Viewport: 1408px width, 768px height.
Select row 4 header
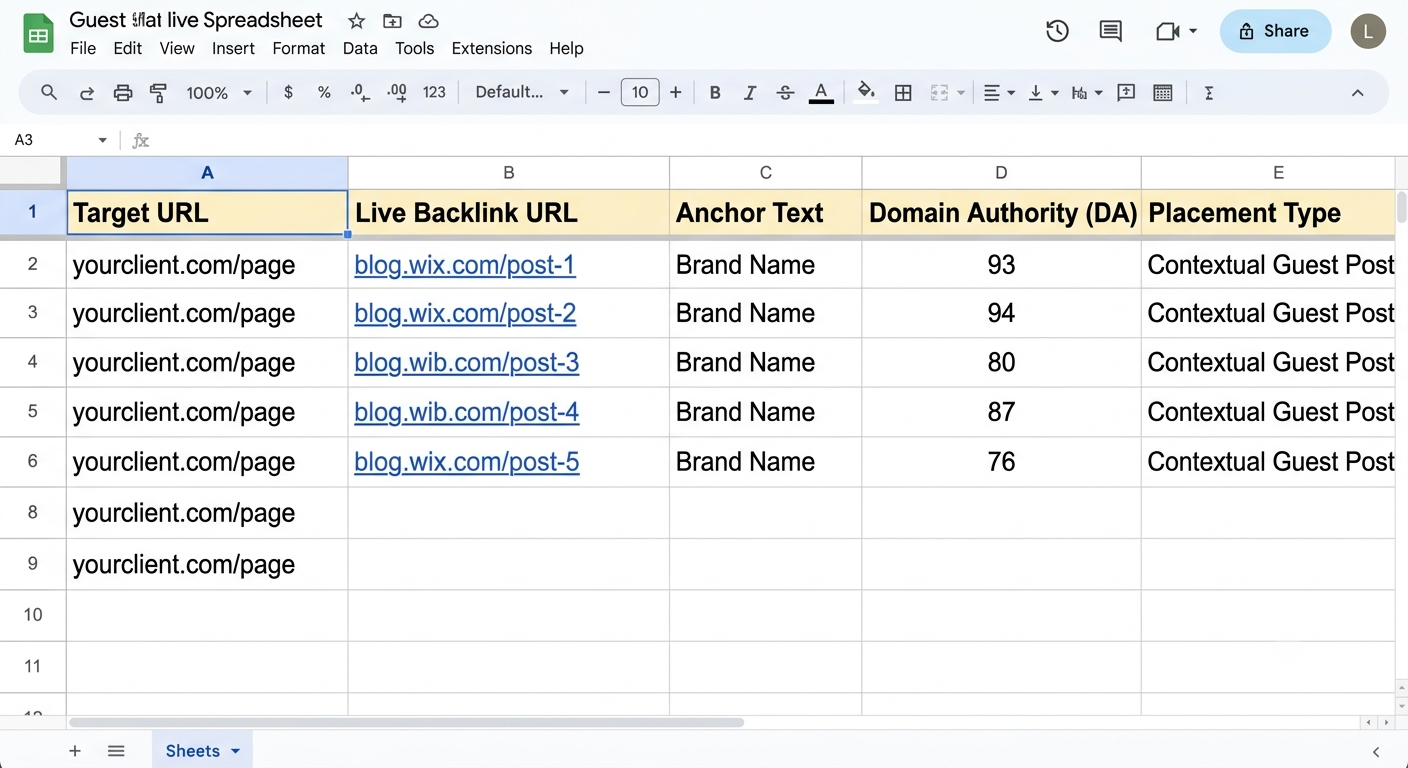coord(33,362)
